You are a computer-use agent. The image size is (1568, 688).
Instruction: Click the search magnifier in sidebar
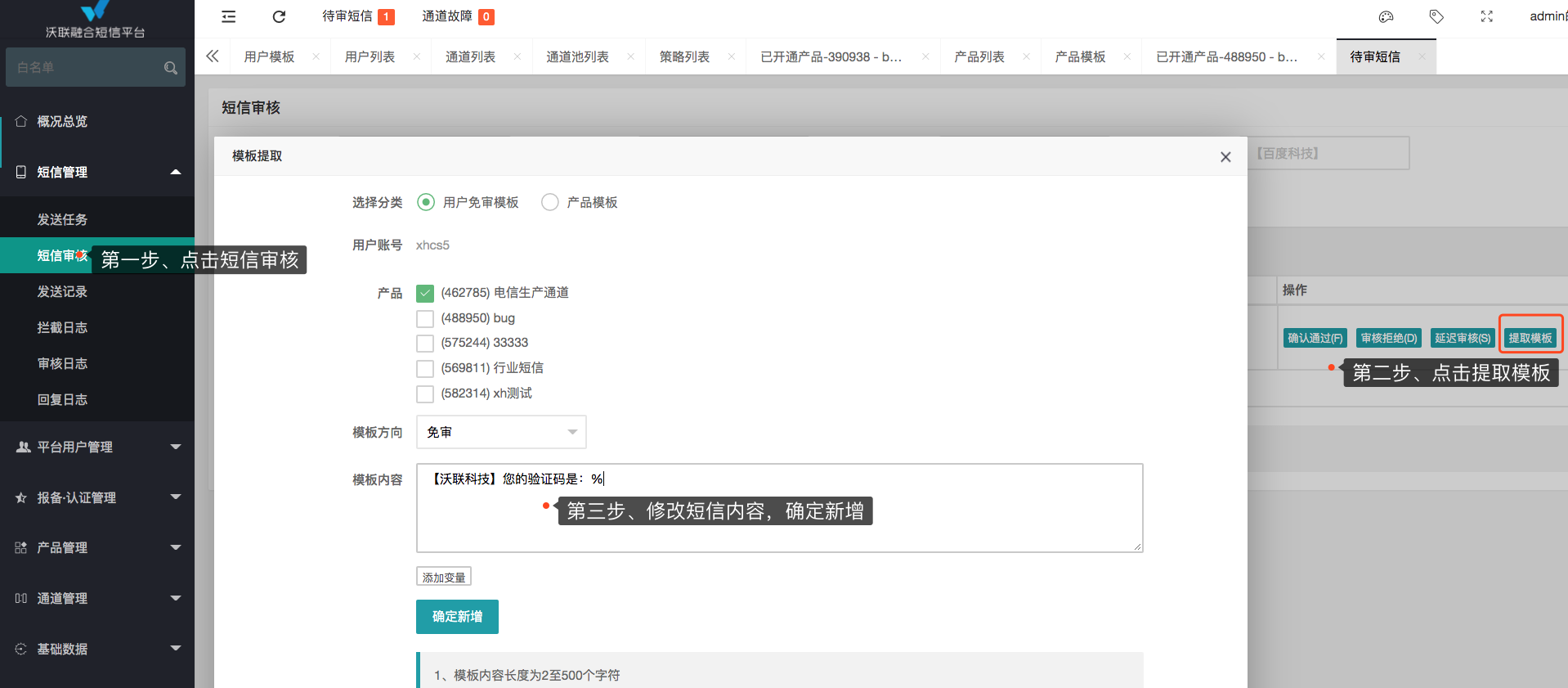(x=170, y=68)
